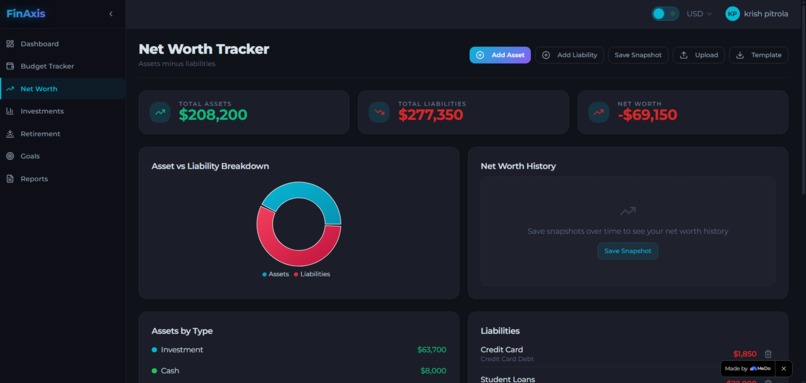806x383 pixels.
Task: Open the Investments menu item
Action: 63,111
